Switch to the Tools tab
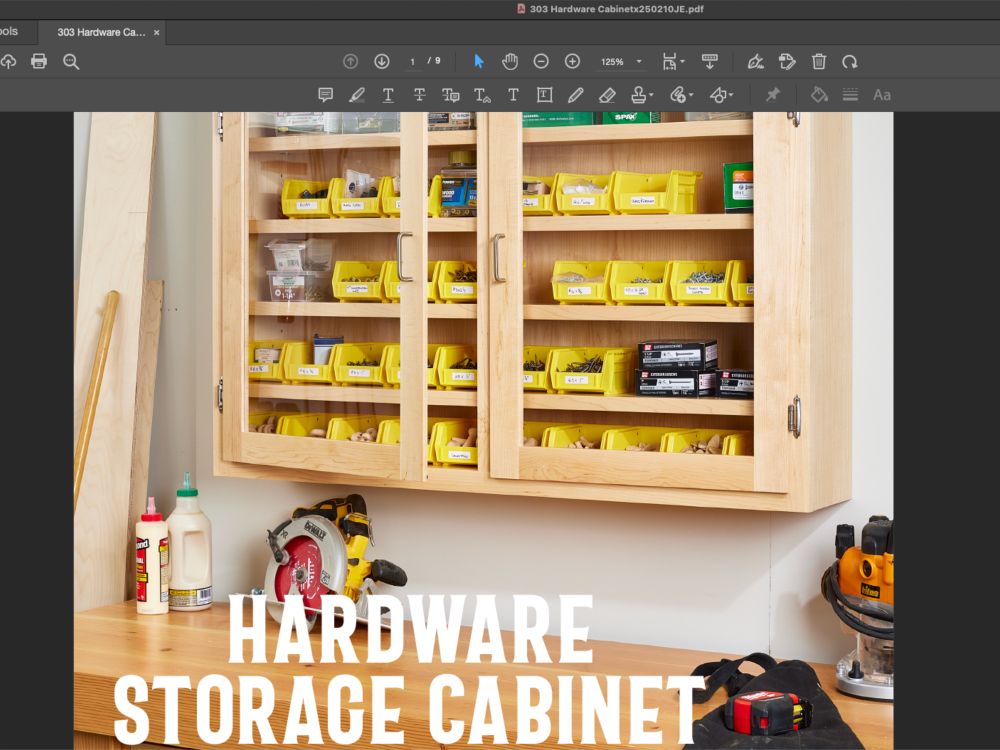 pyautogui.click(x=9, y=31)
